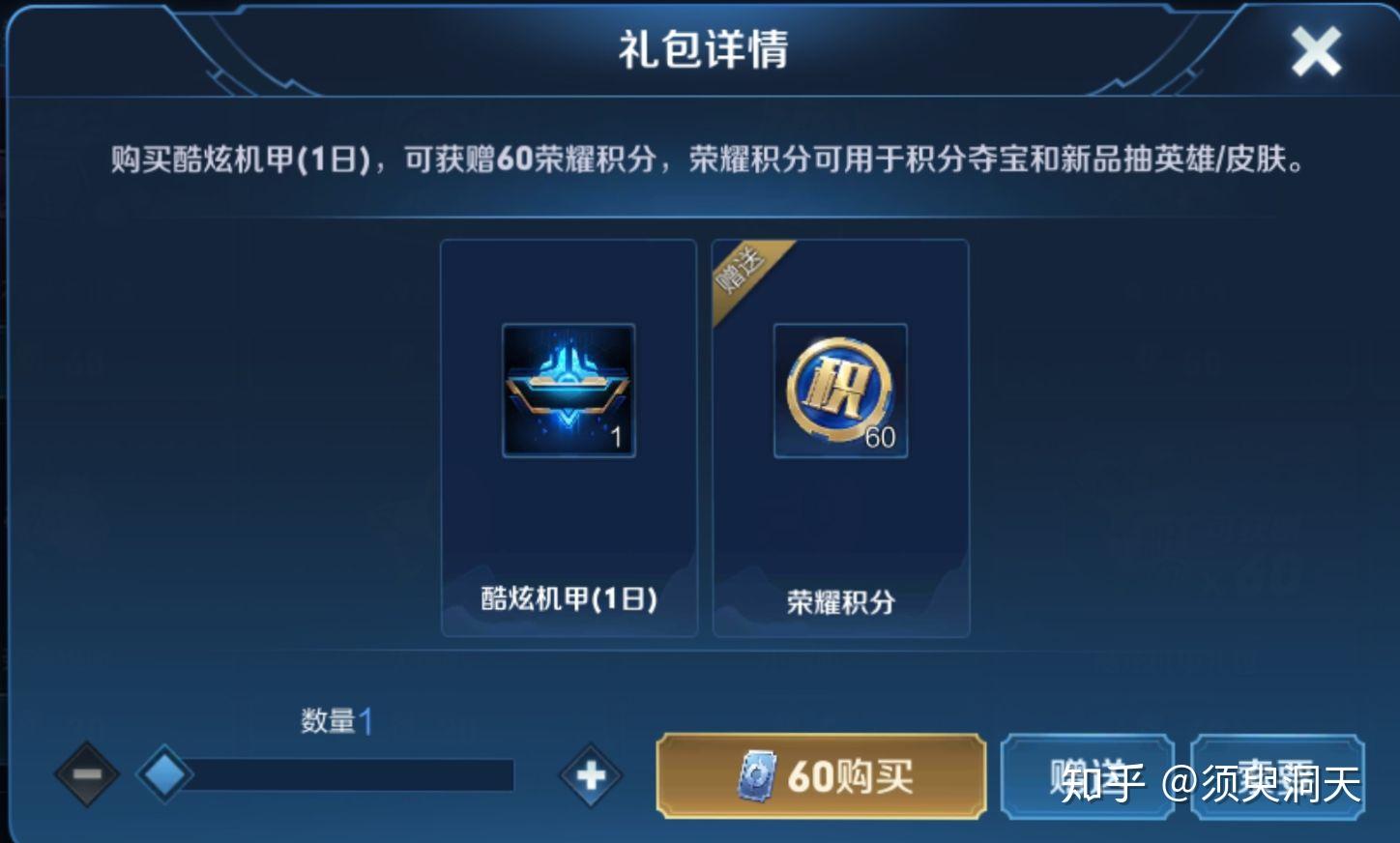The height and width of the screenshot is (843, 1400).
Task: Click the gift pack description text line
Action: (709, 159)
